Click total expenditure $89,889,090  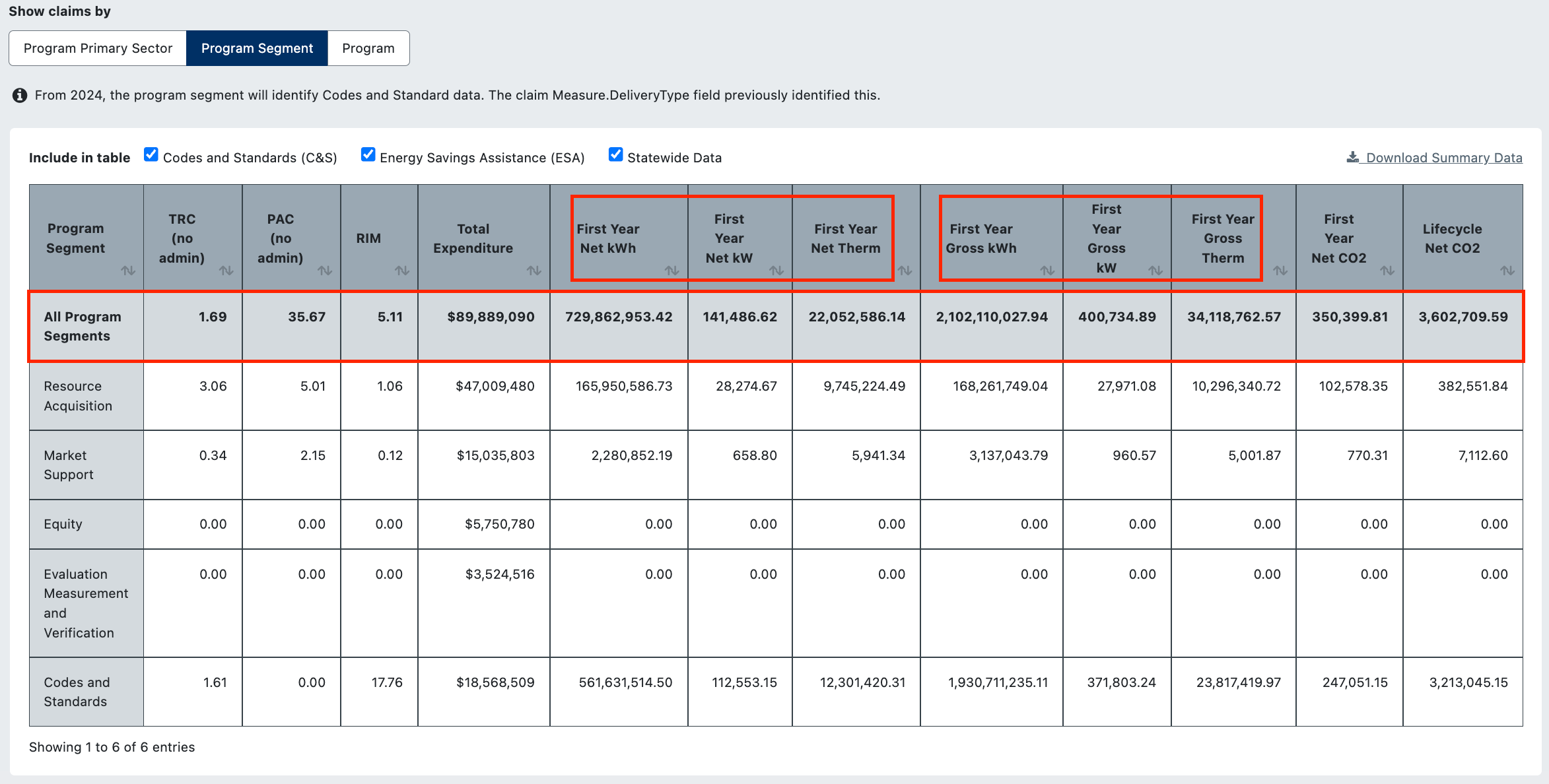point(491,317)
